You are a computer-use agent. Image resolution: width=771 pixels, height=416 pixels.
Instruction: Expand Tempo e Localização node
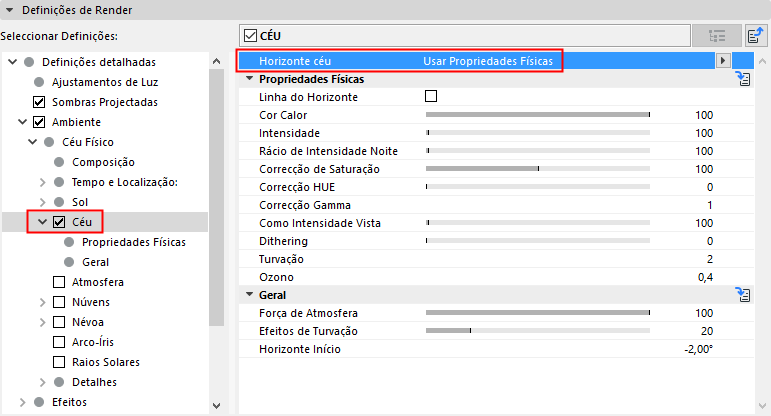(x=43, y=182)
